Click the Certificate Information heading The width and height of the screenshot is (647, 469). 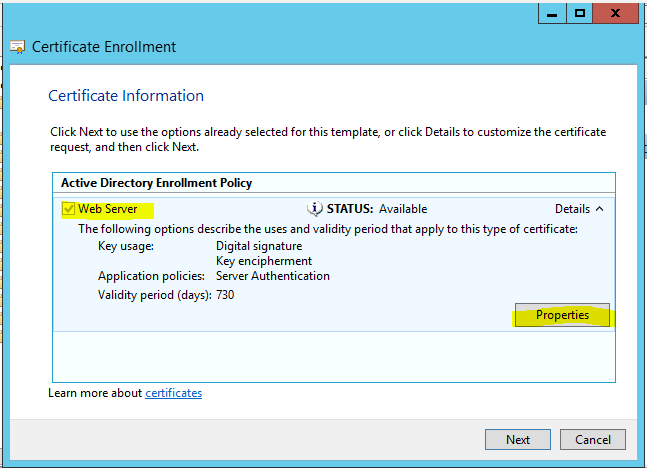(x=126, y=96)
